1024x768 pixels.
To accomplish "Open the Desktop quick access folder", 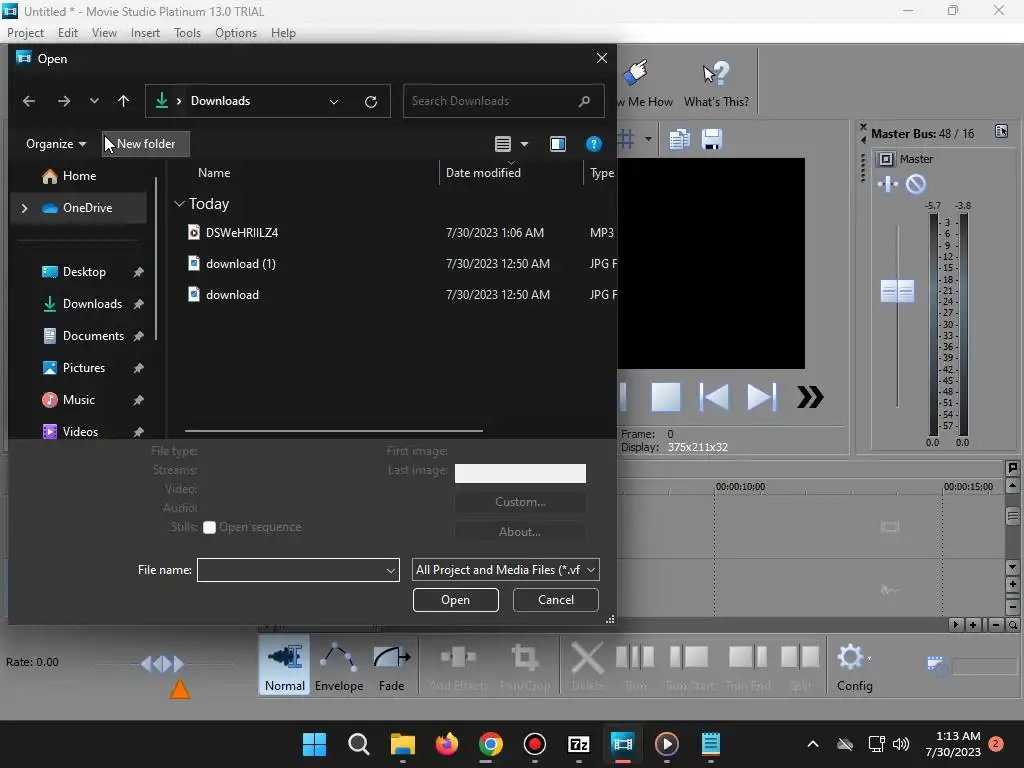I will pos(84,272).
